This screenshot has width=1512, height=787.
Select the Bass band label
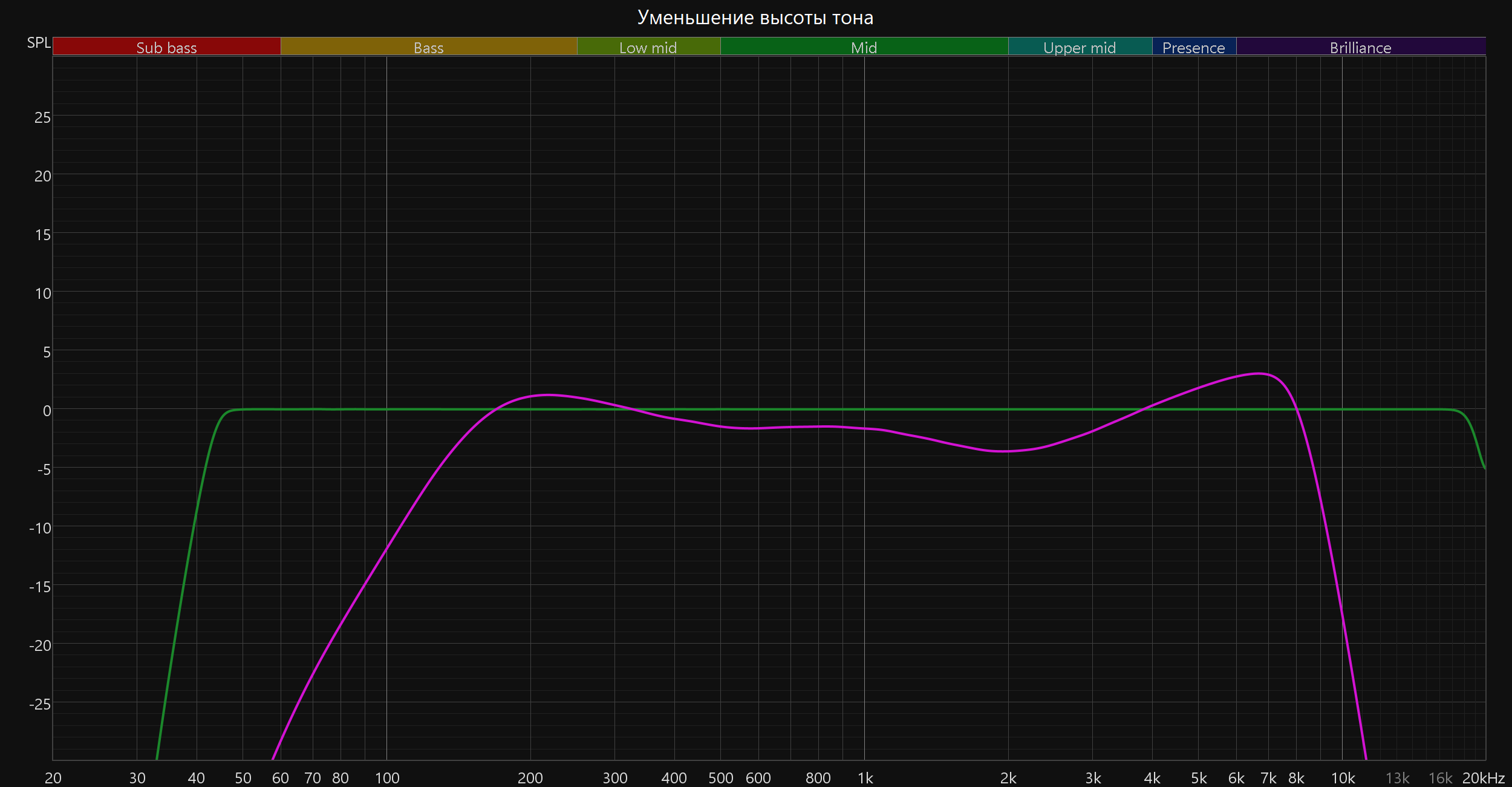(x=428, y=47)
